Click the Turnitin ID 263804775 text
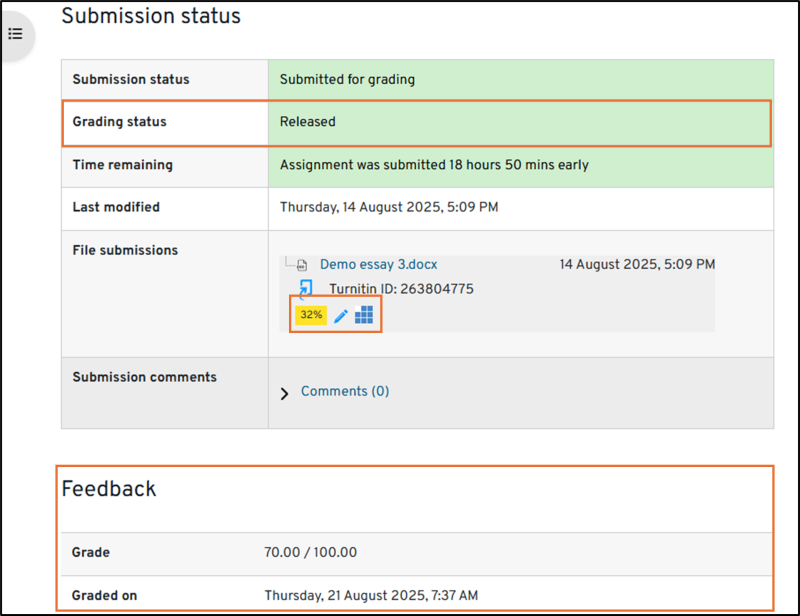 401,289
